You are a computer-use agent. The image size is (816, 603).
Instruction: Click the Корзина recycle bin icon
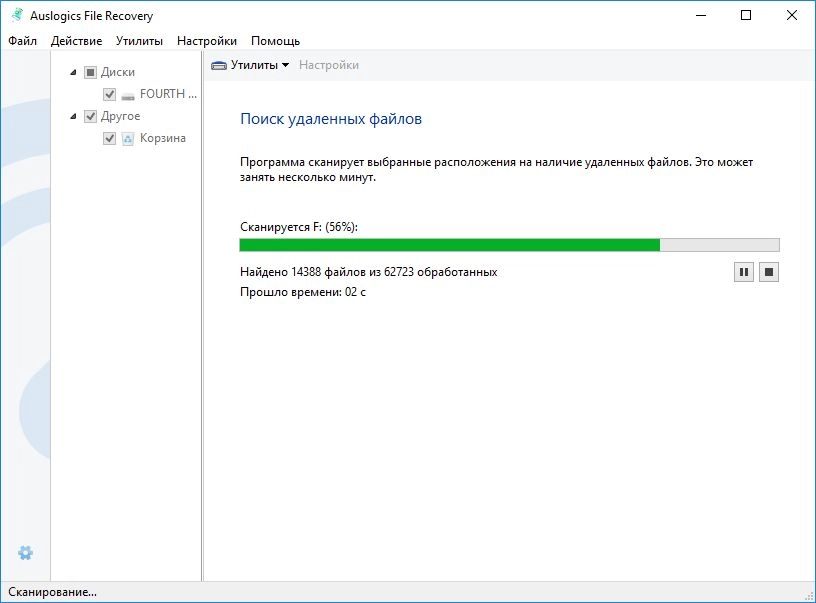coord(128,139)
